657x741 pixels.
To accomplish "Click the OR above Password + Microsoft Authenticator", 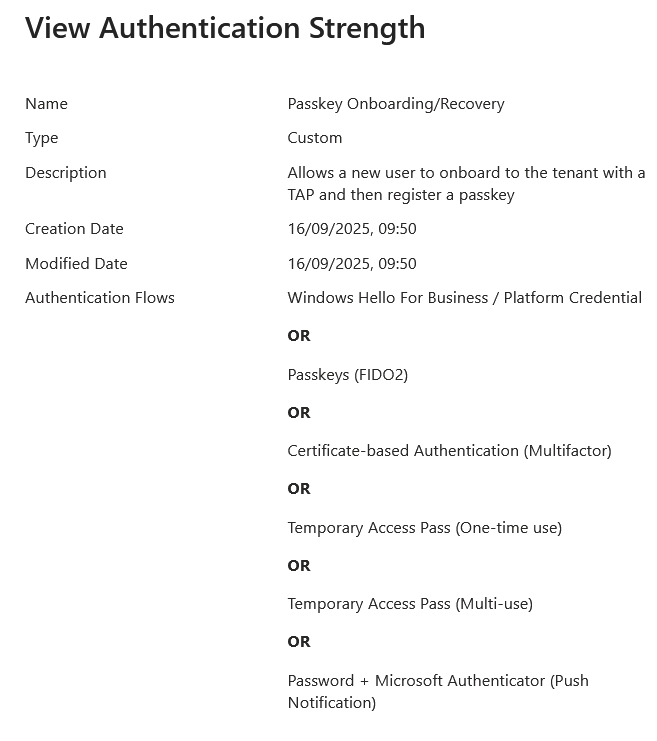I will 299,642.
